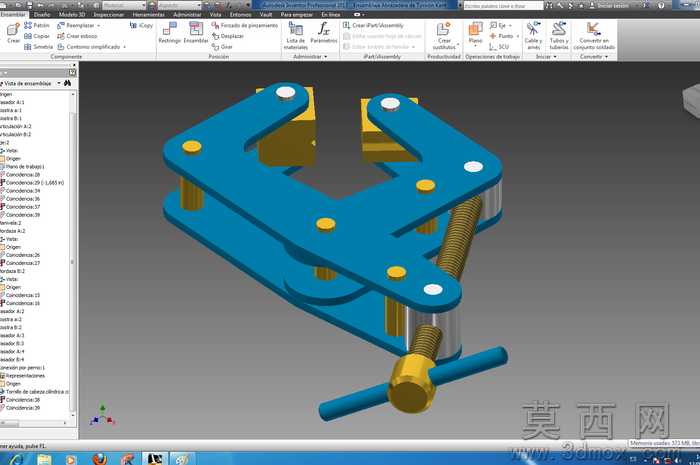This screenshot has width=700, height=465.
Task: Select the Girar tool
Action: point(222,47)
